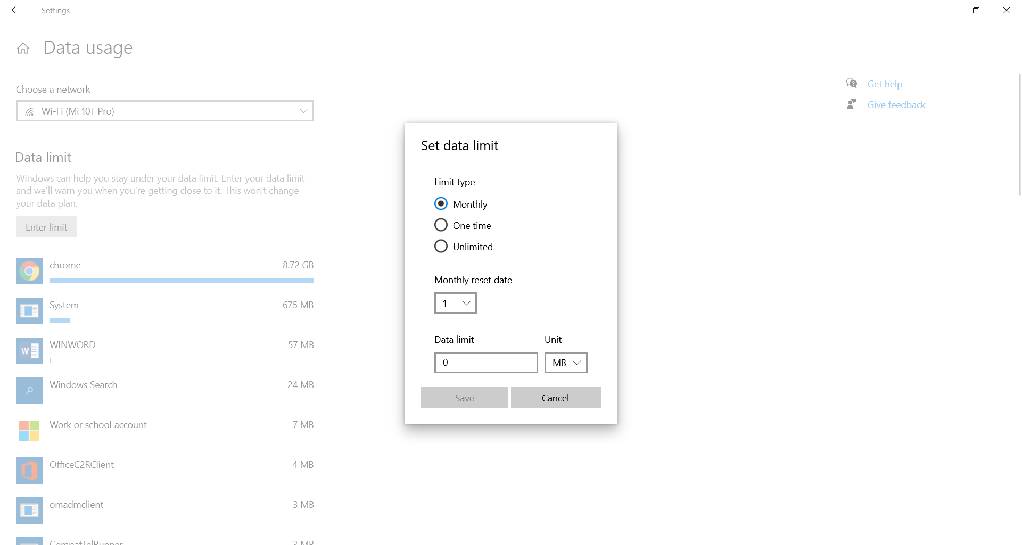Viewport: 1022px width, 545px height.
Task: Click the Give feedback icon
Action: point(851,104)
